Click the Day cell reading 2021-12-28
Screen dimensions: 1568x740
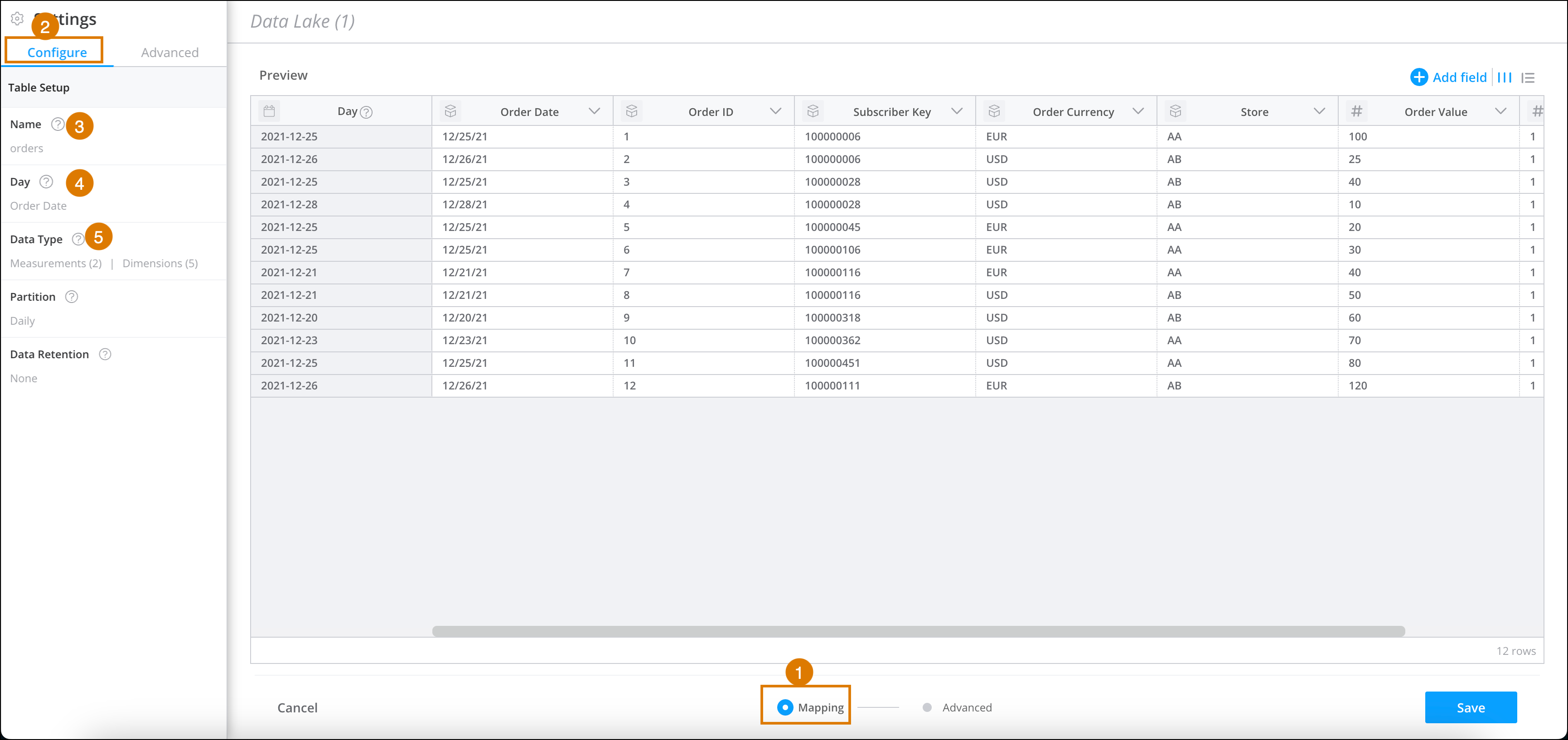click(x=341, y=204)
